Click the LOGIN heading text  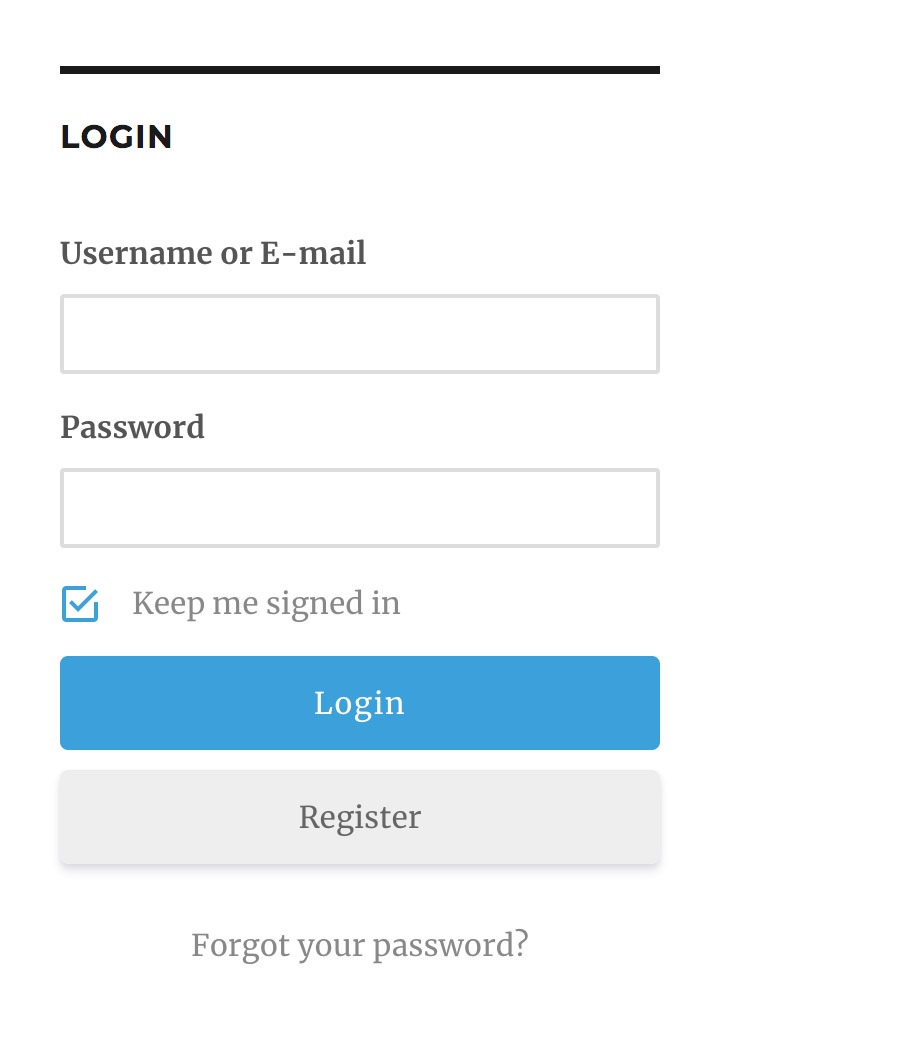(x=116, y=137)
